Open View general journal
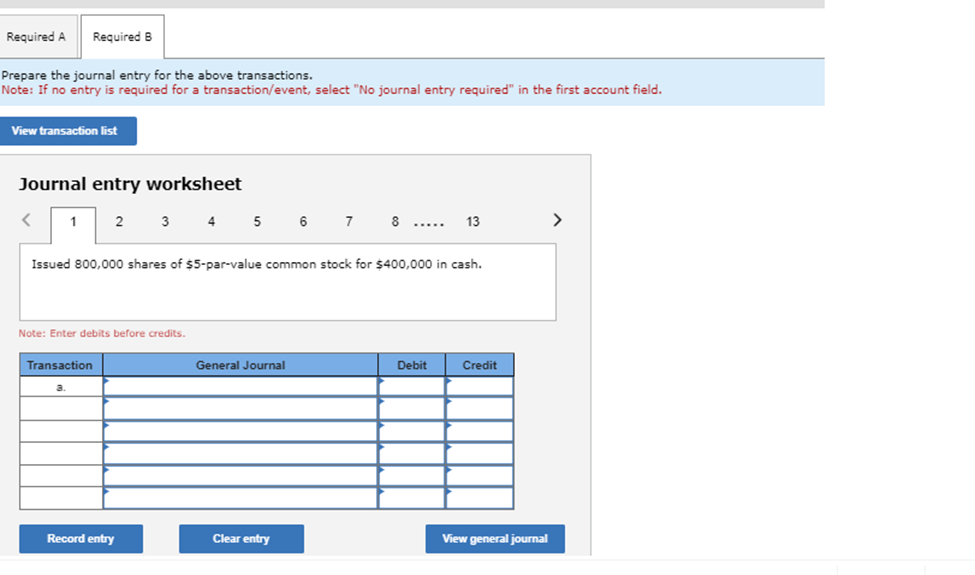This screenshot has height=575, width=975. click(495, 539)
